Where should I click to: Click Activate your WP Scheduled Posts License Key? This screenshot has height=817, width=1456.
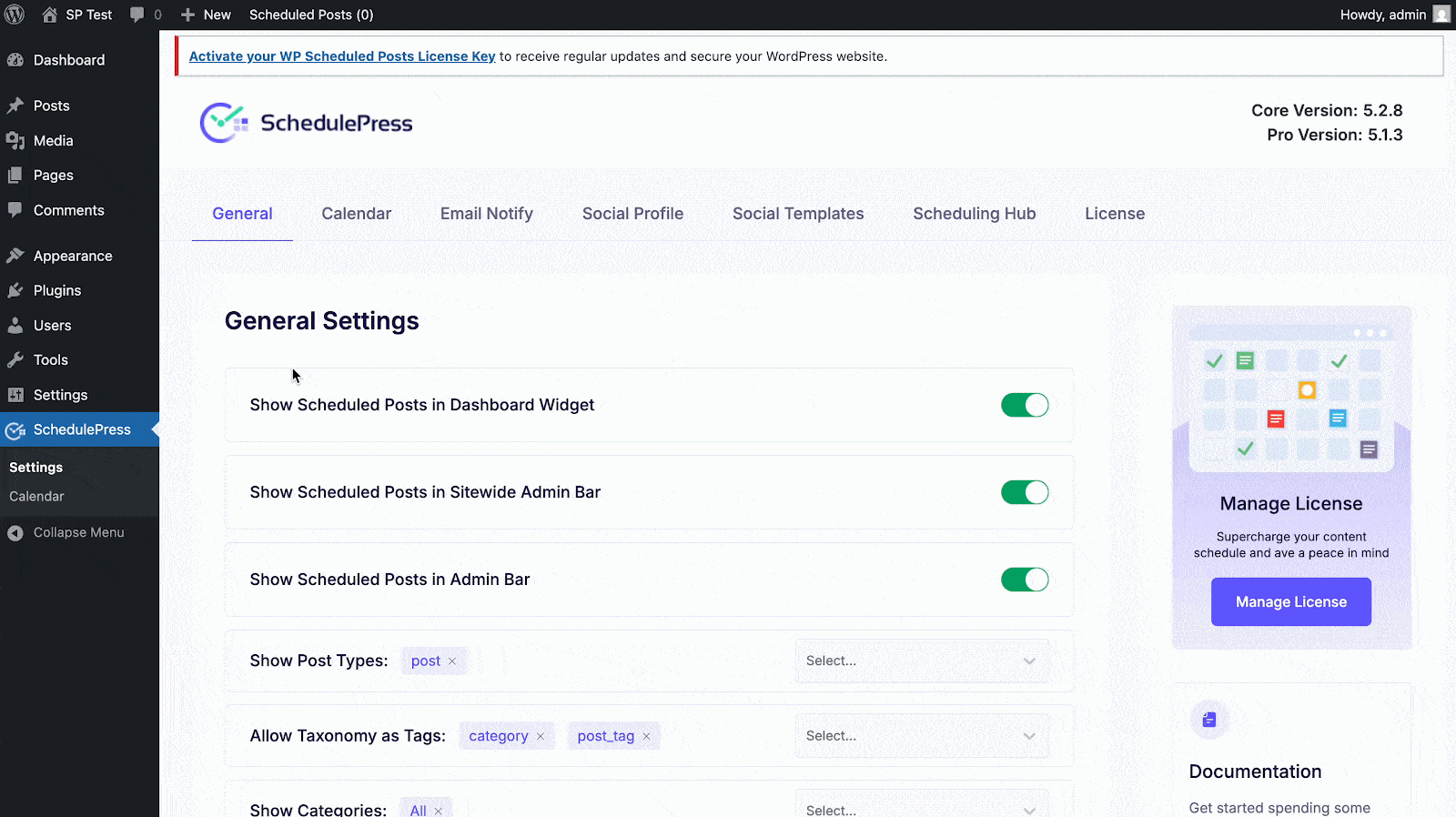click(342, 56)
